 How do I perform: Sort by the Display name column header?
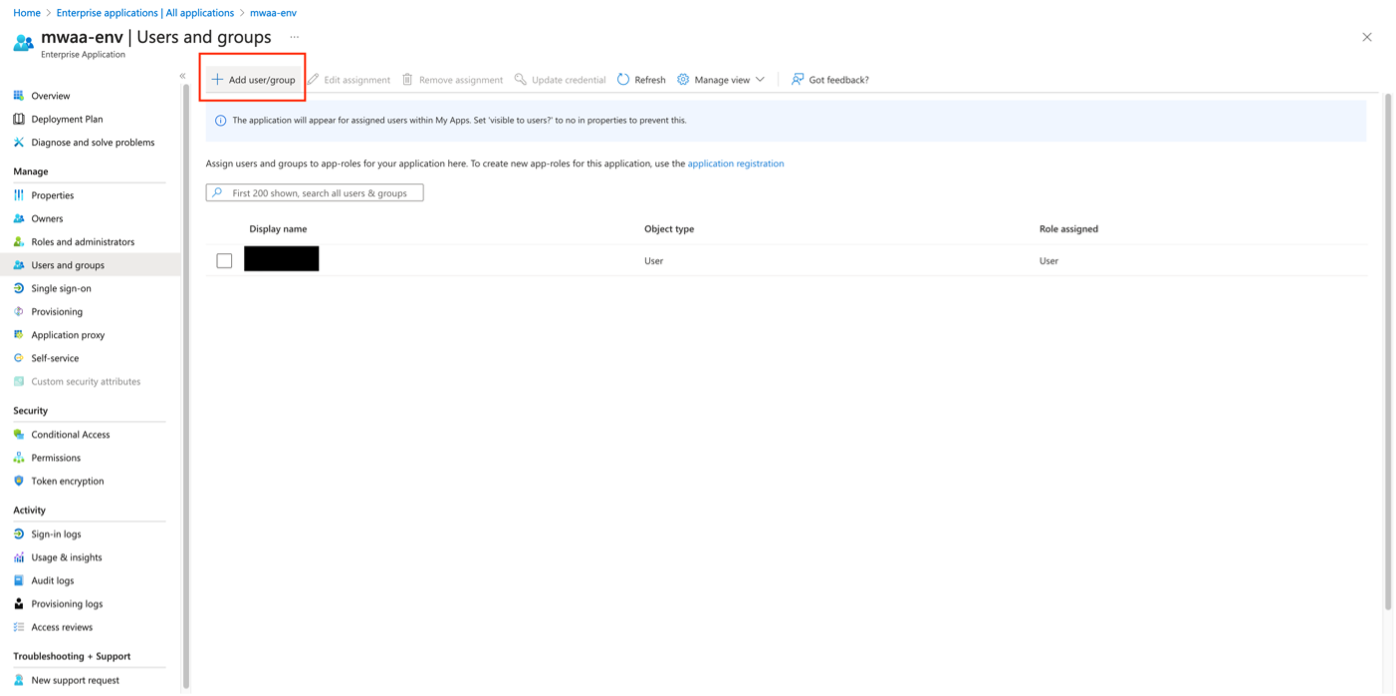coord(278,229)
